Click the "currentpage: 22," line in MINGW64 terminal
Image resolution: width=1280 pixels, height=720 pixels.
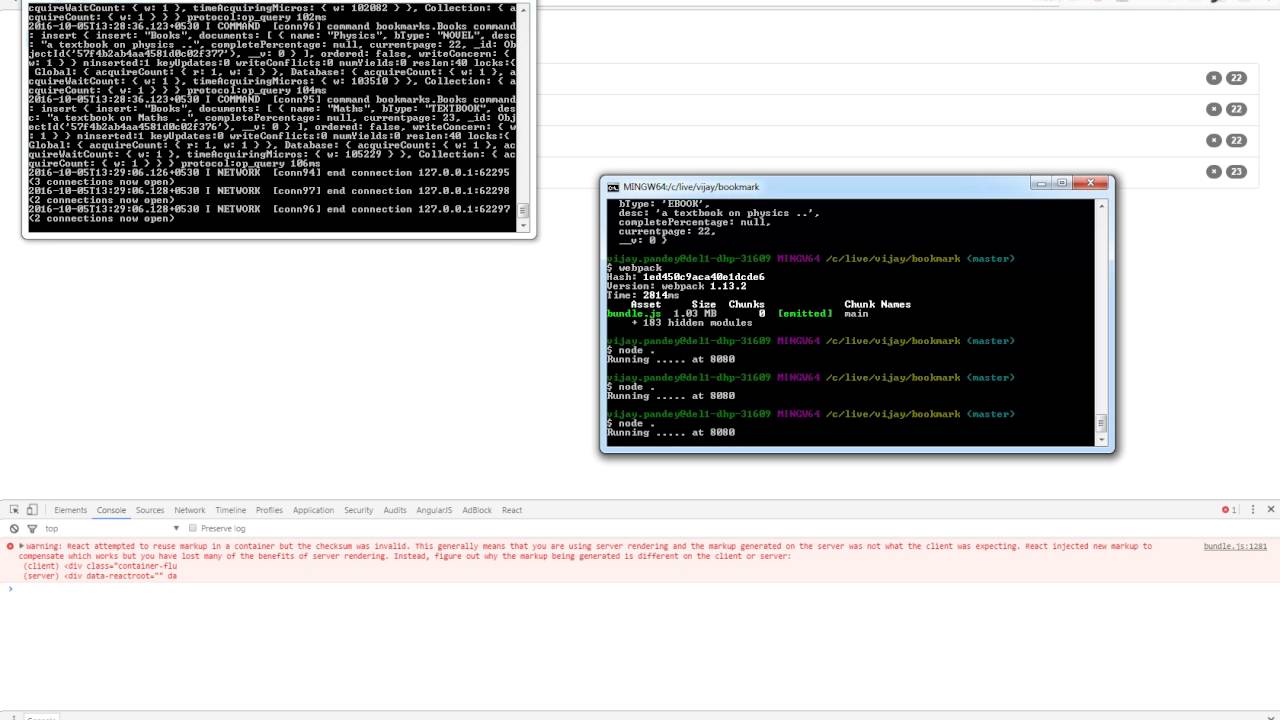click(x=666, y=231)
